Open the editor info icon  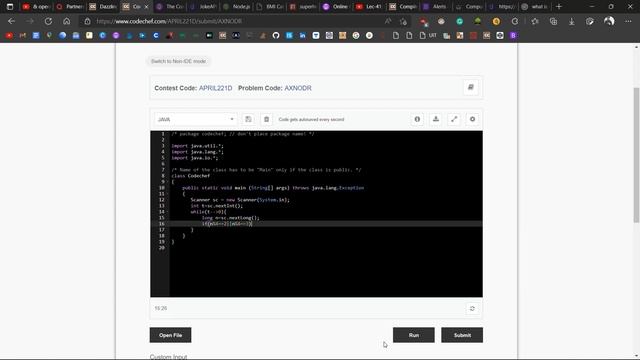click(x=417, y=119)
